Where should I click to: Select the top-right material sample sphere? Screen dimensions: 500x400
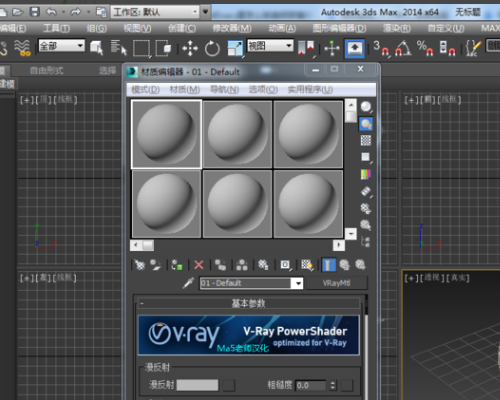coord(308,134)
